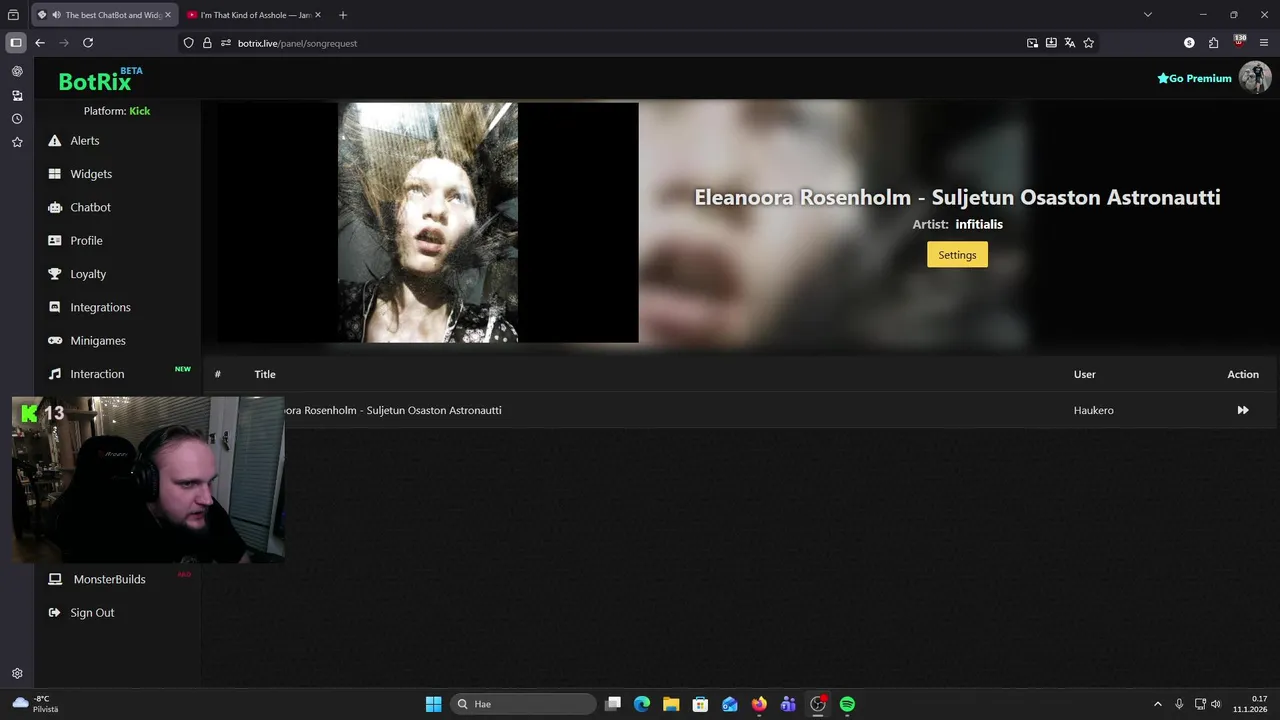Open the Chatbot menu label
Screen dimensions: 1280x720
pyautogui.click(x=91, y=207)
